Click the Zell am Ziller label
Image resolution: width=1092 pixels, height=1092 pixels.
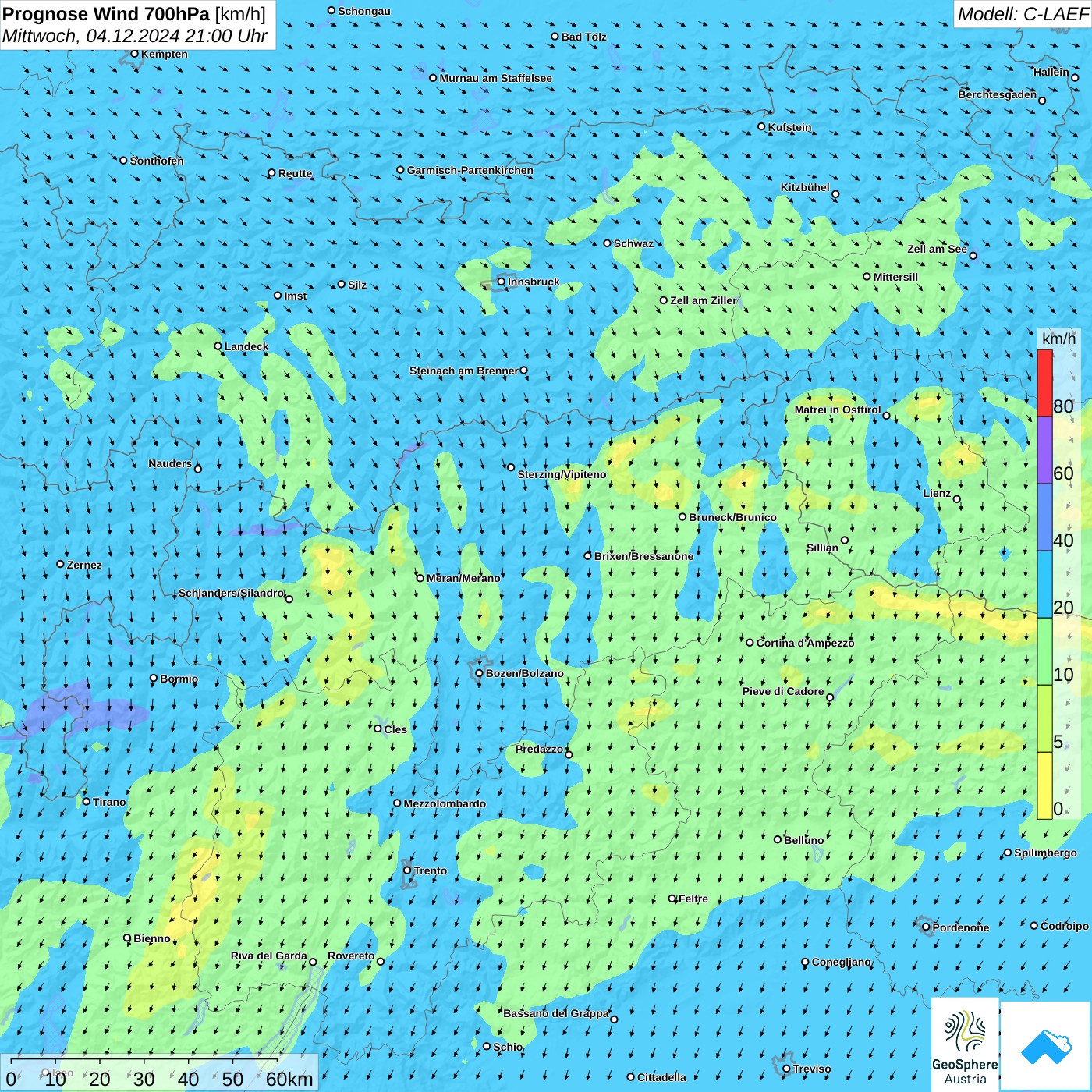(704, 300)
